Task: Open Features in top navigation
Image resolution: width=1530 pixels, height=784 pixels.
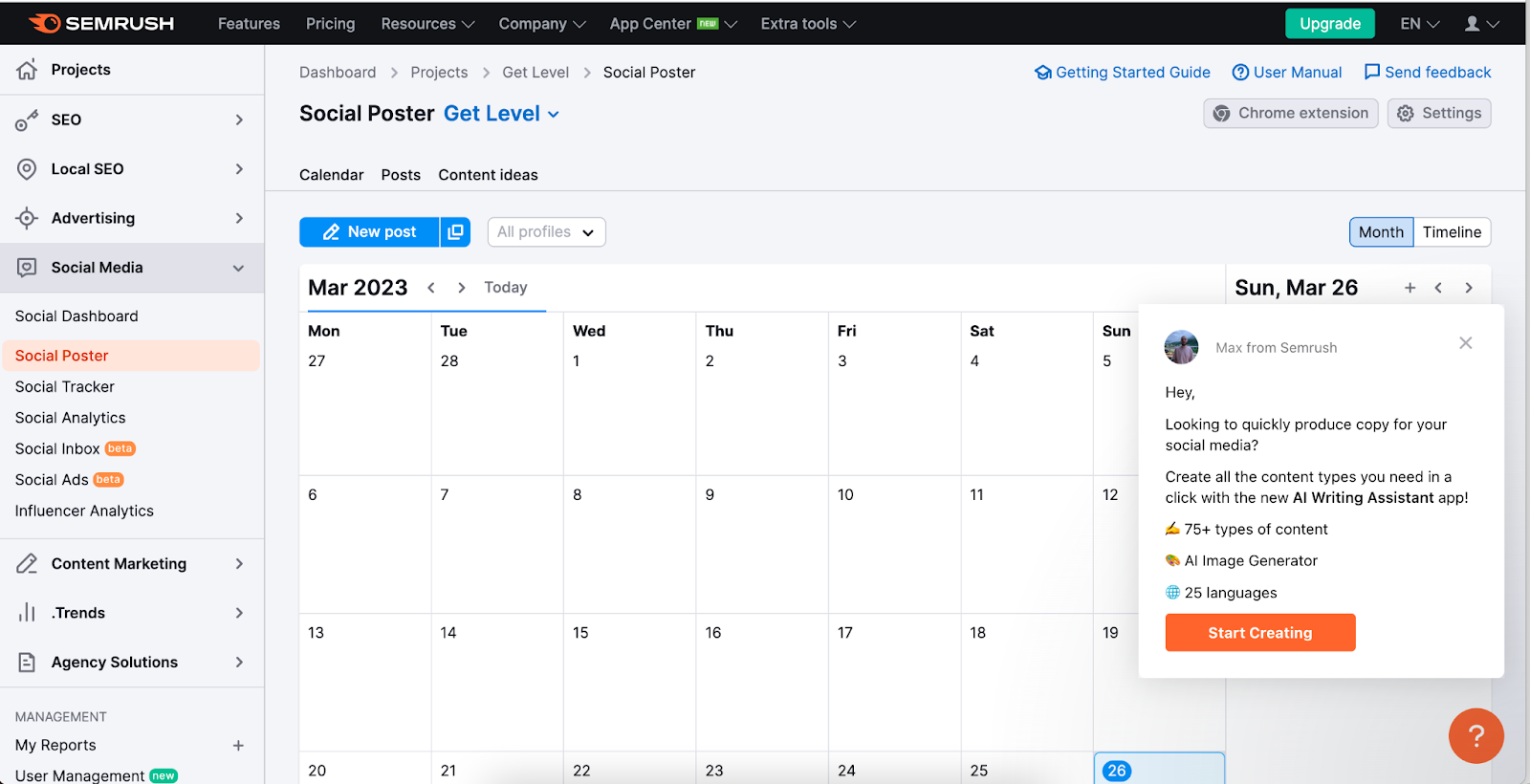Action: [249, 24]
